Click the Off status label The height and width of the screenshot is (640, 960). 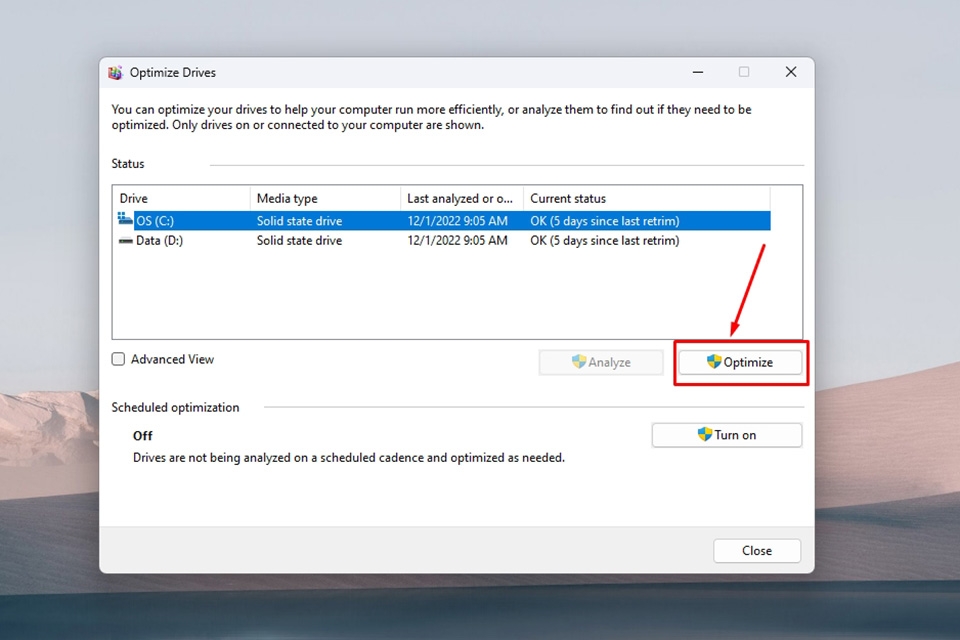142,435
